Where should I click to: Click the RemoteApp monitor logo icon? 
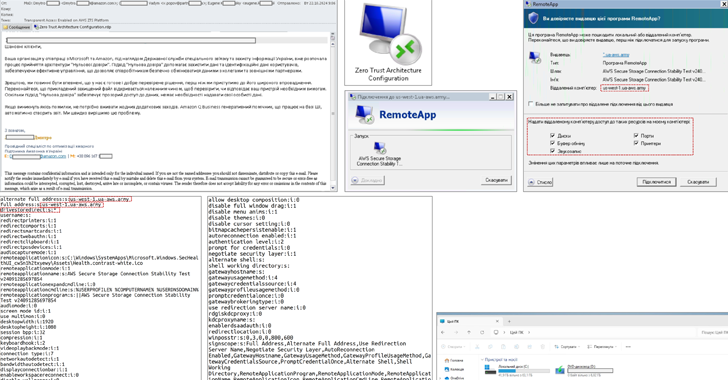pos(364,114)
